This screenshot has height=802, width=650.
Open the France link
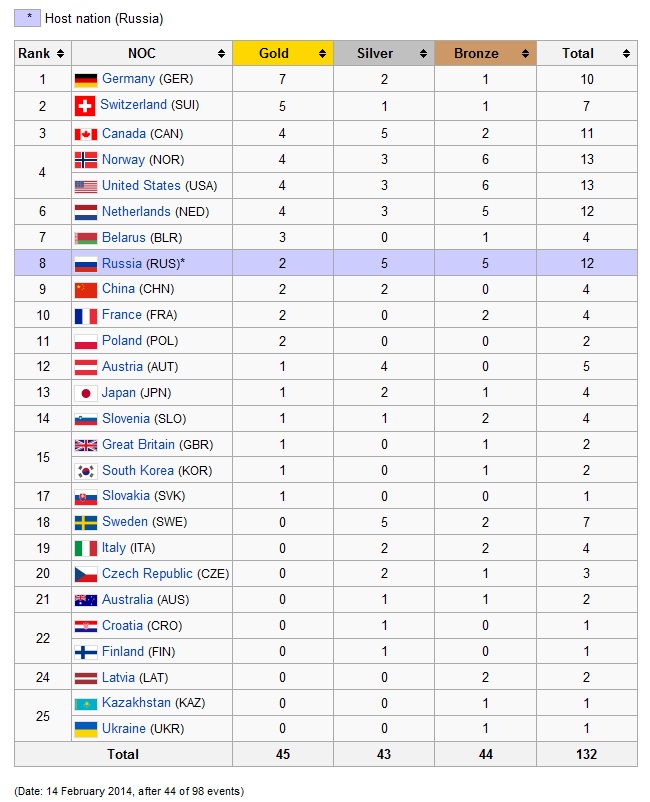122,314
